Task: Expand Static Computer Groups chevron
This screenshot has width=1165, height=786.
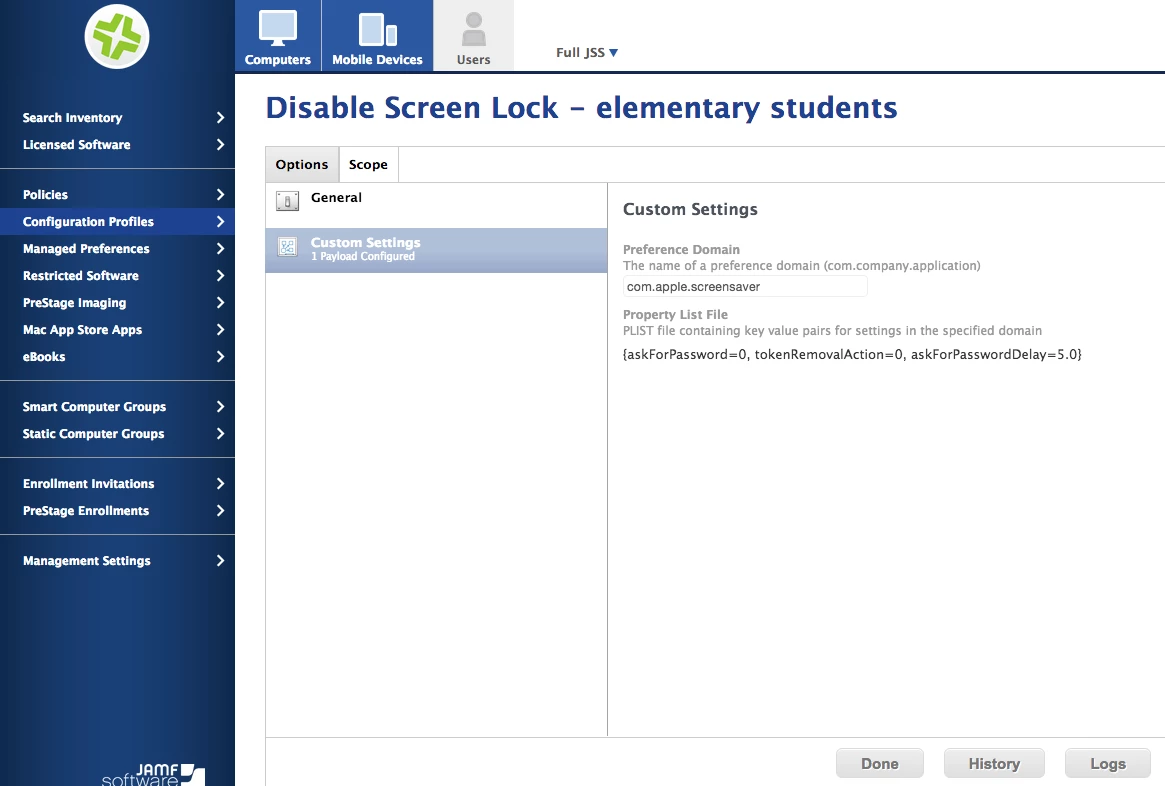Action: tap(220, 433)
